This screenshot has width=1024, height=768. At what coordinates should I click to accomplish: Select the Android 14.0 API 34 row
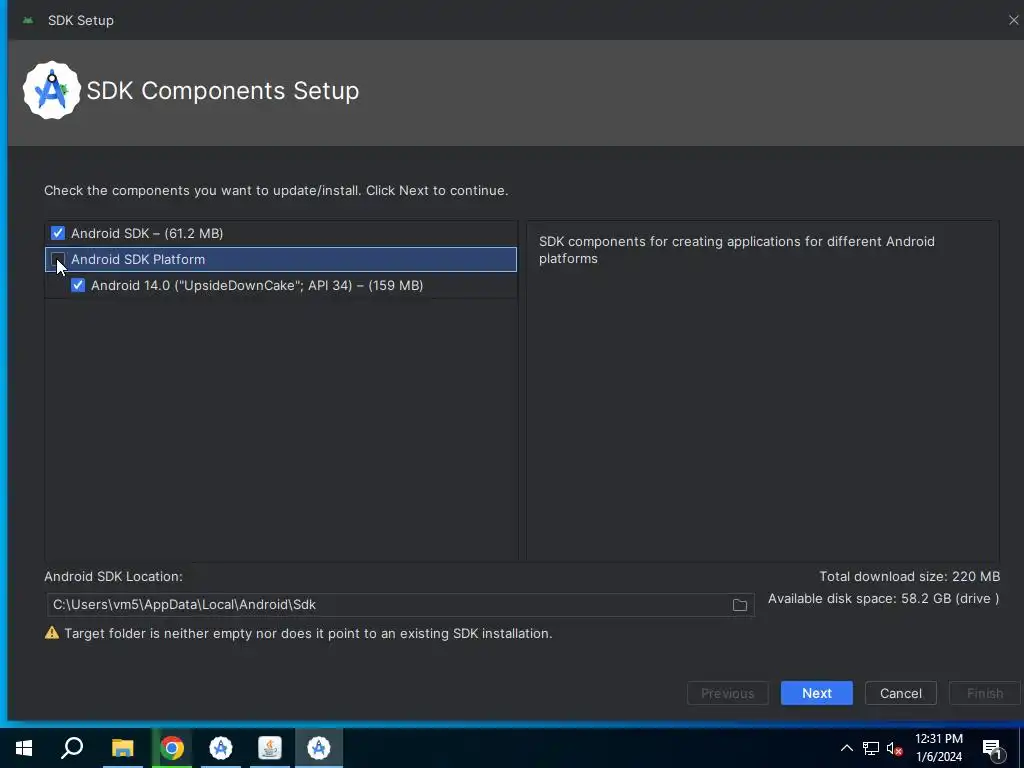(281, 285)
